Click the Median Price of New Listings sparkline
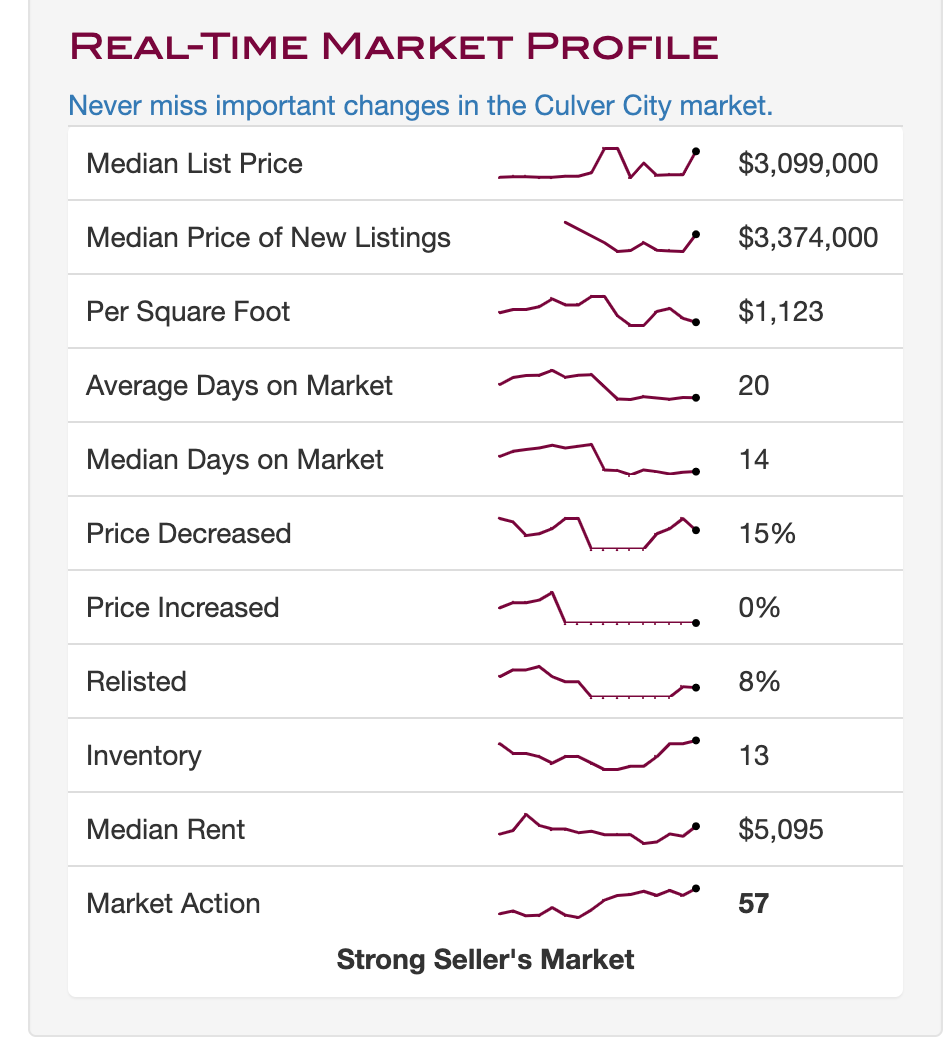Viewport: 948px width, 1046px height. point(630,238)
